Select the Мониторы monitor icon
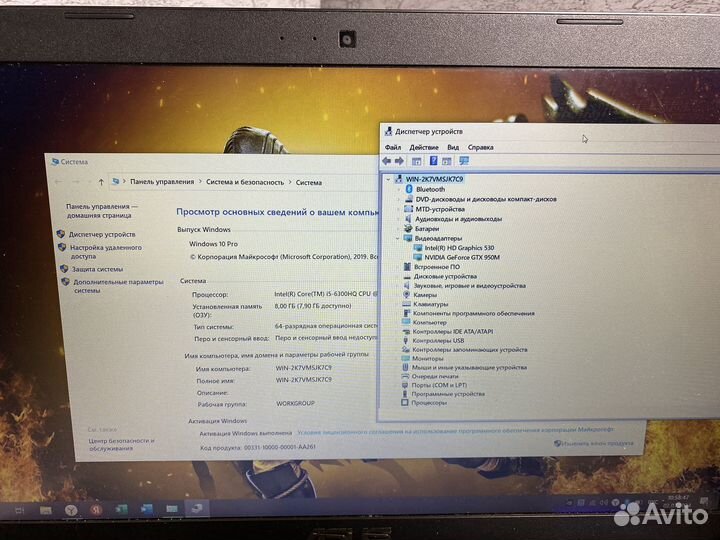 coord(405,358)
